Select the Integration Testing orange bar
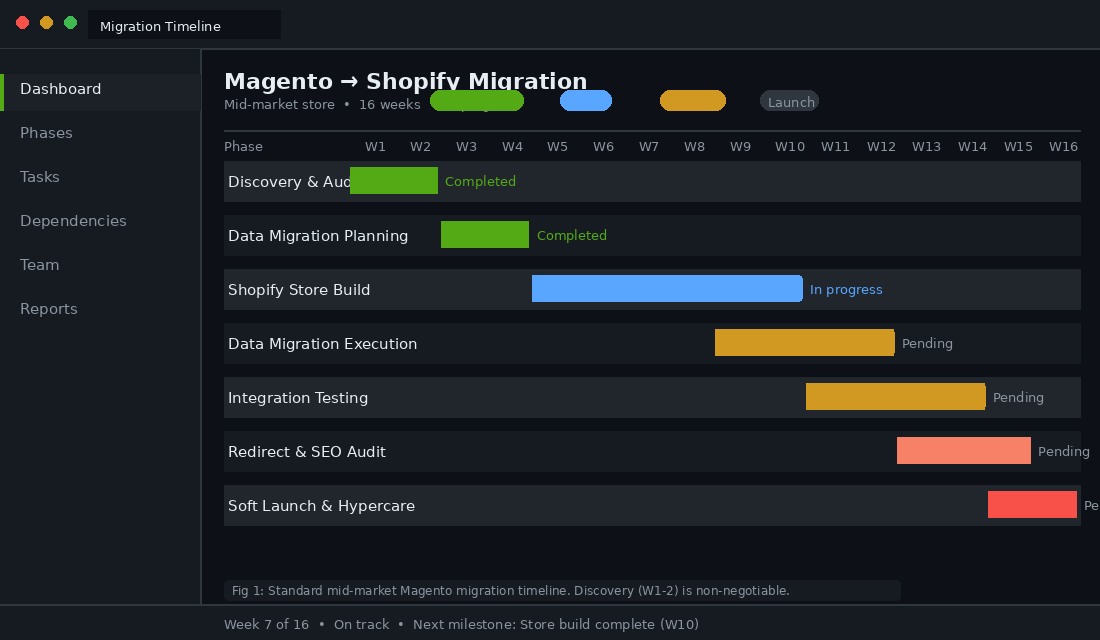Viewport: 1100px width, 640px height. (x=896, y=397)
